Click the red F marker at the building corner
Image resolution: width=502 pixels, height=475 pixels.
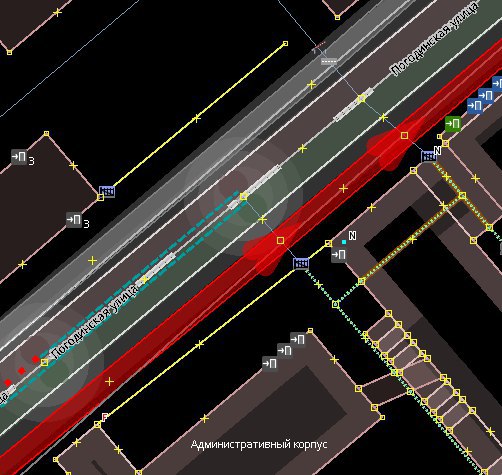(x=105, y=417)
